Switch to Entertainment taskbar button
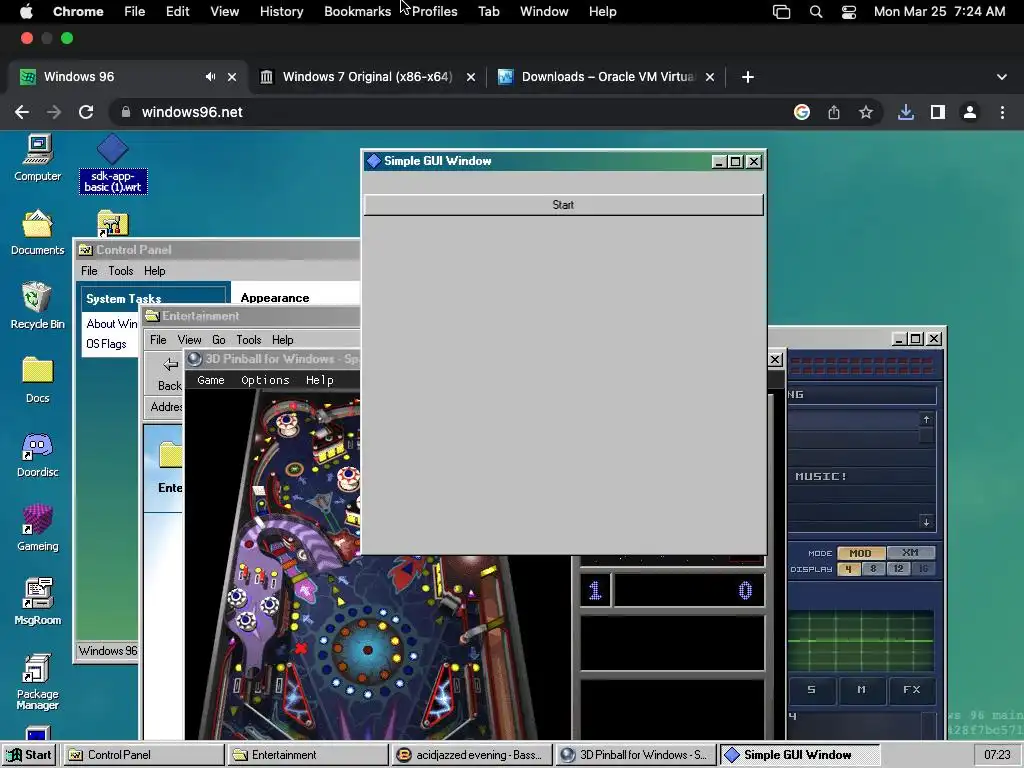This screenshot has height=768, width=1024. coord(308,755)
